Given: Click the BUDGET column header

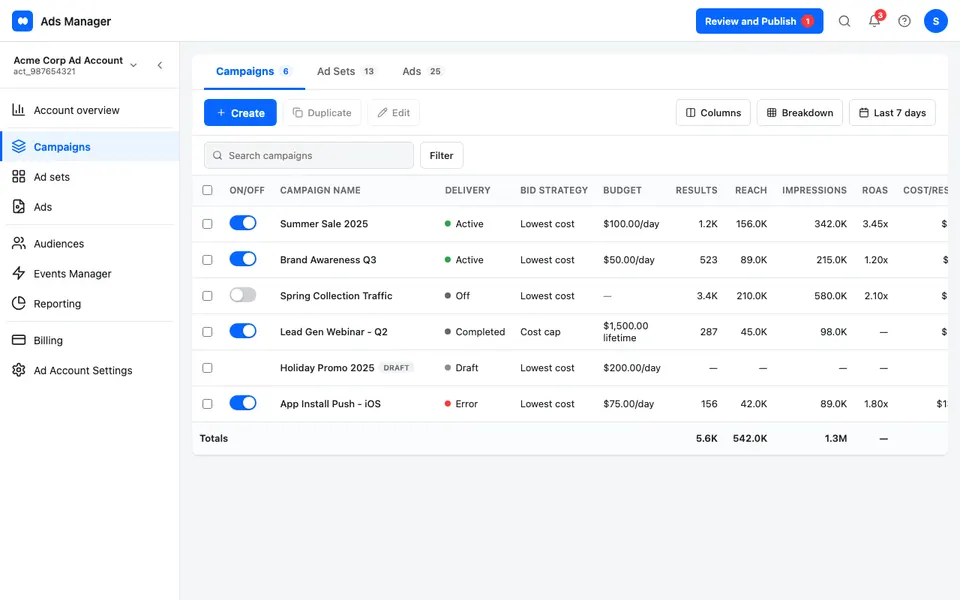Looking at the screenshot, I should click(x=622, y=190).
